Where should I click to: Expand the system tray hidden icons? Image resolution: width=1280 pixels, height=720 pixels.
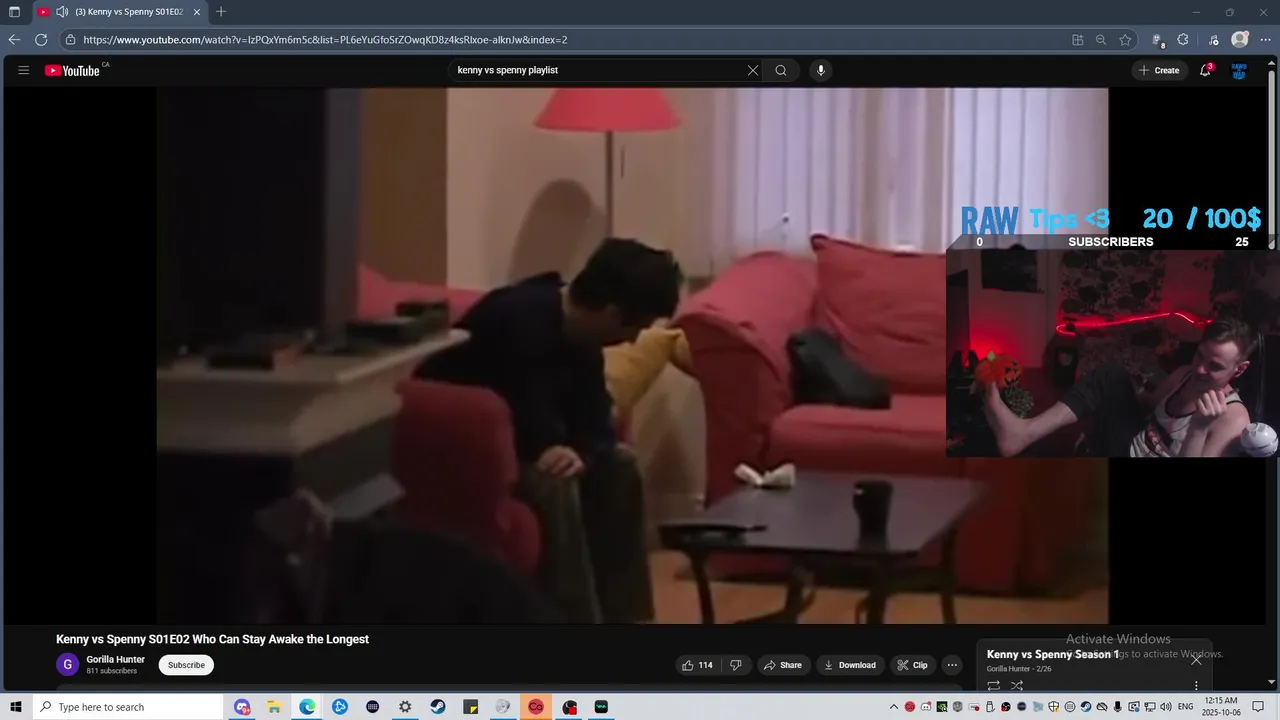(x=894, y=707)
